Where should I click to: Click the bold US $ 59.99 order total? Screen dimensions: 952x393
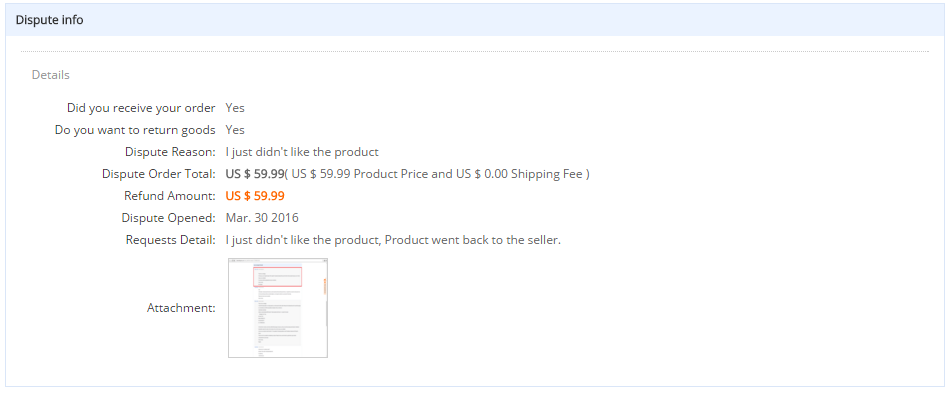255,174
